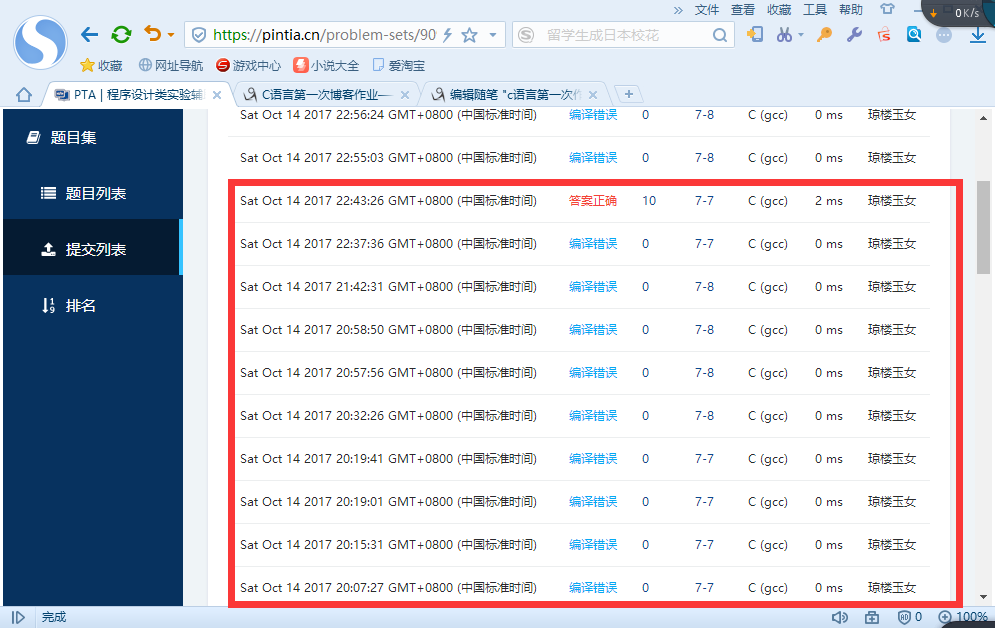
Task: Click the blue search extension icon
Action: point(914,34)
